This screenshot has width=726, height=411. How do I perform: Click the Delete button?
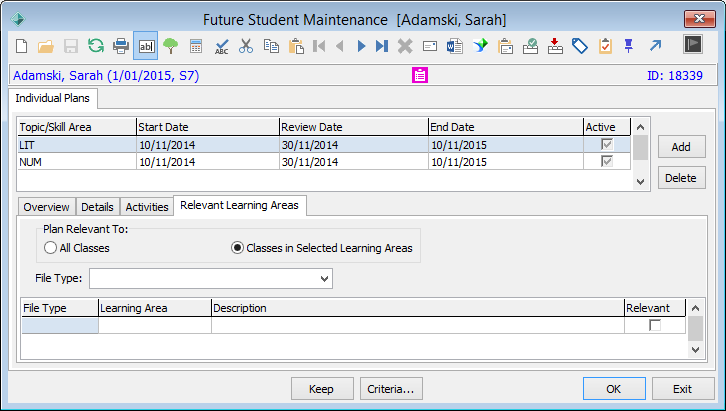coord(681,178)
